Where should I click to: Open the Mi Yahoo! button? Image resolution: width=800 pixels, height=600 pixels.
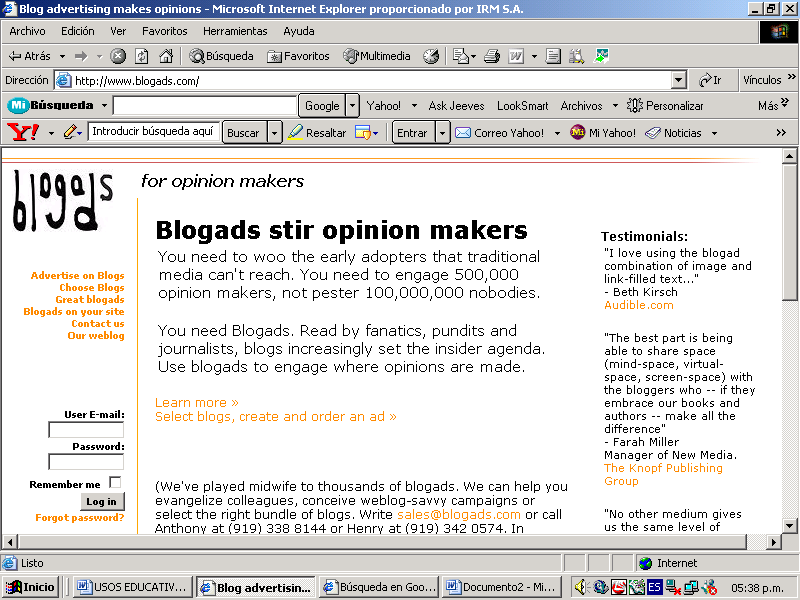[603, 133]
